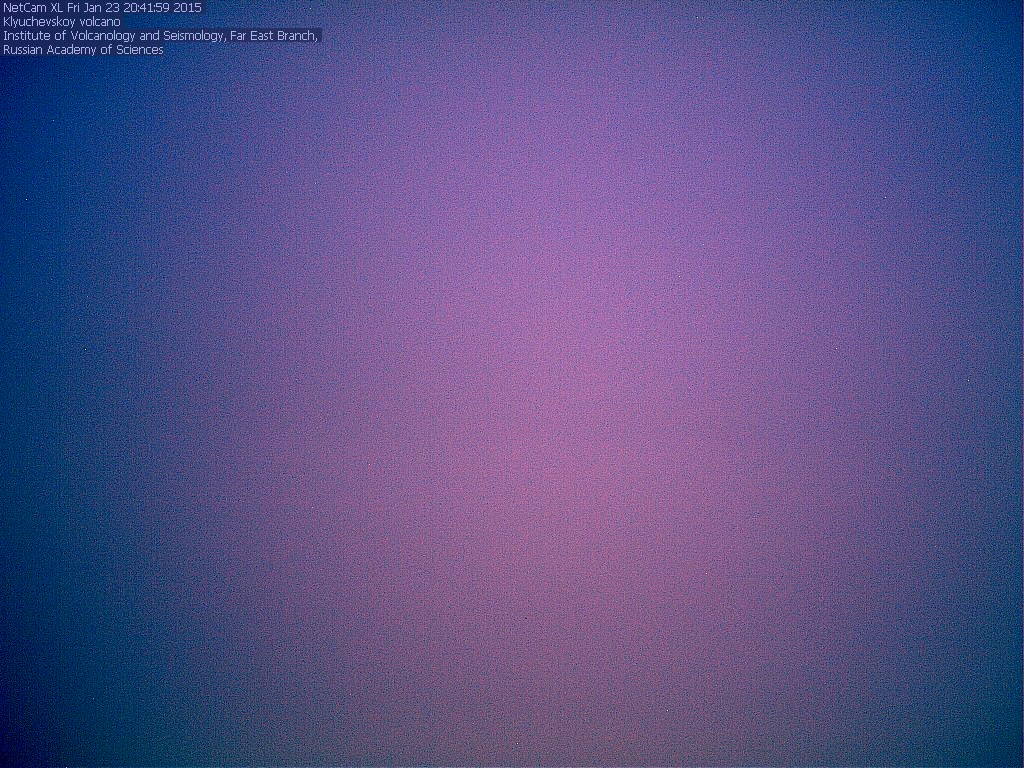The width and height of the screenshot is (1024, 768).
Task: Select the 'Klyuchevskoy volcano' caption
Action: coord(62,22)
